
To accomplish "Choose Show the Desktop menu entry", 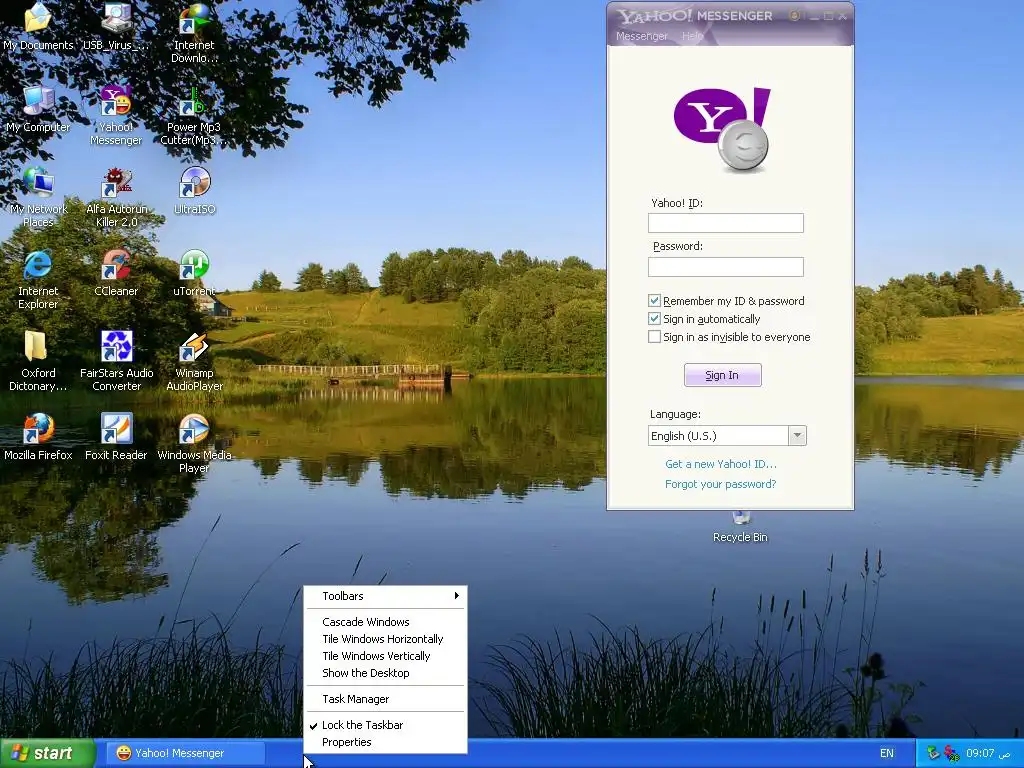I will point(385,673).
